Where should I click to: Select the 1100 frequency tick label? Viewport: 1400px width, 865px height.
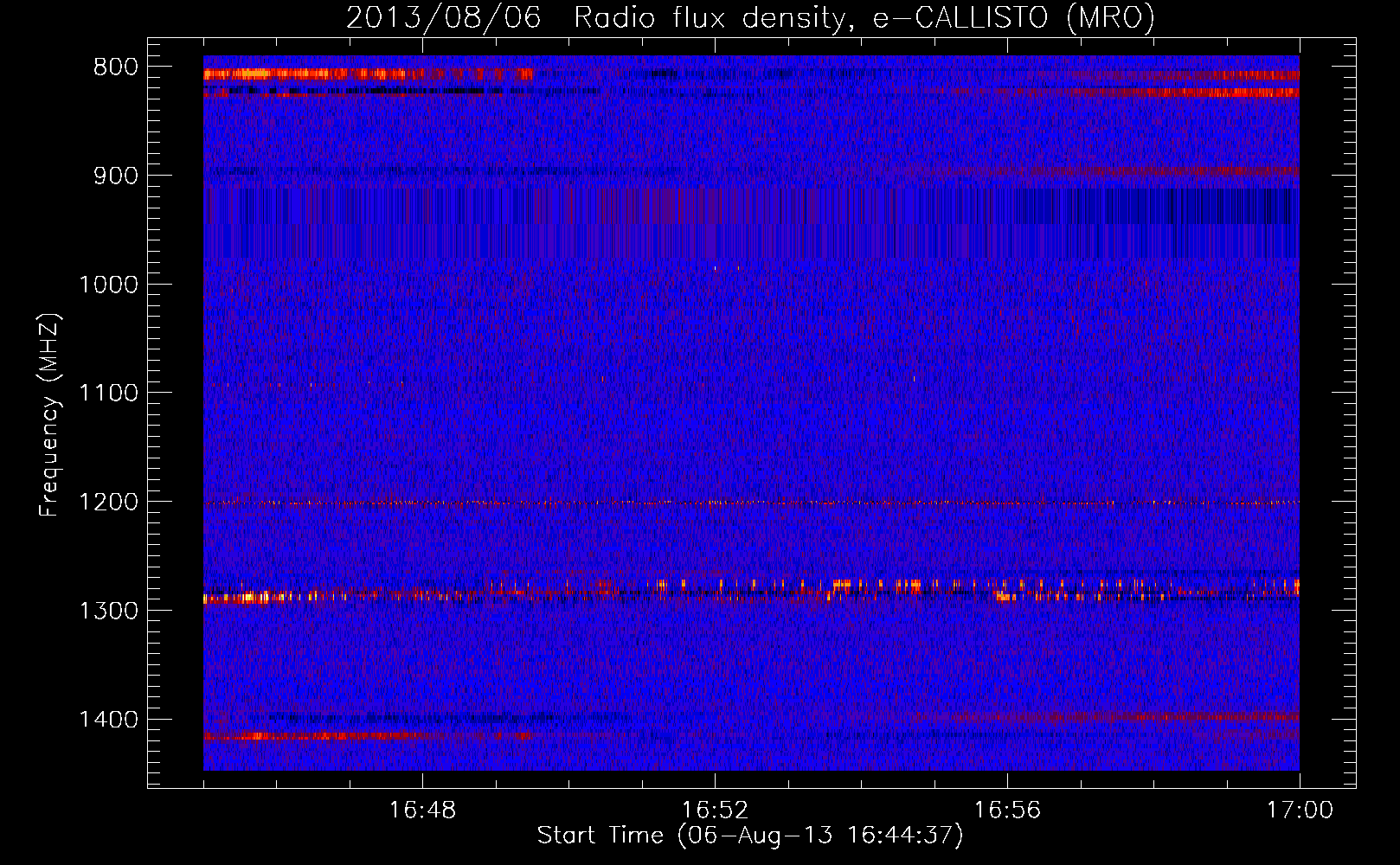[108, 393]
